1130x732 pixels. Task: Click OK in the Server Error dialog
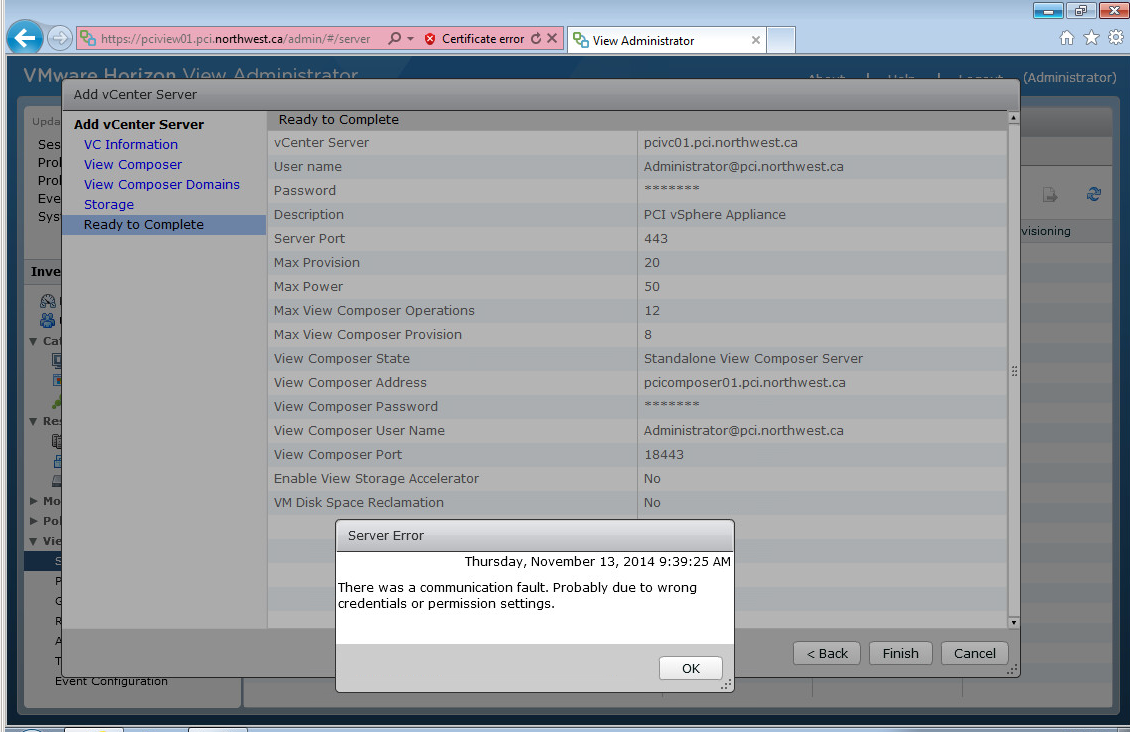pyautogui.click(x=690, y=668)
